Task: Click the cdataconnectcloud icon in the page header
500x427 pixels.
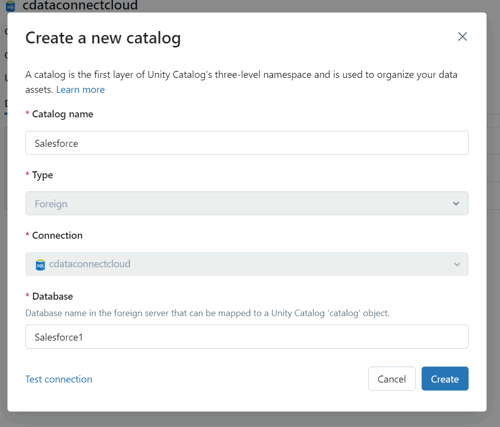Action: point(11,5)
